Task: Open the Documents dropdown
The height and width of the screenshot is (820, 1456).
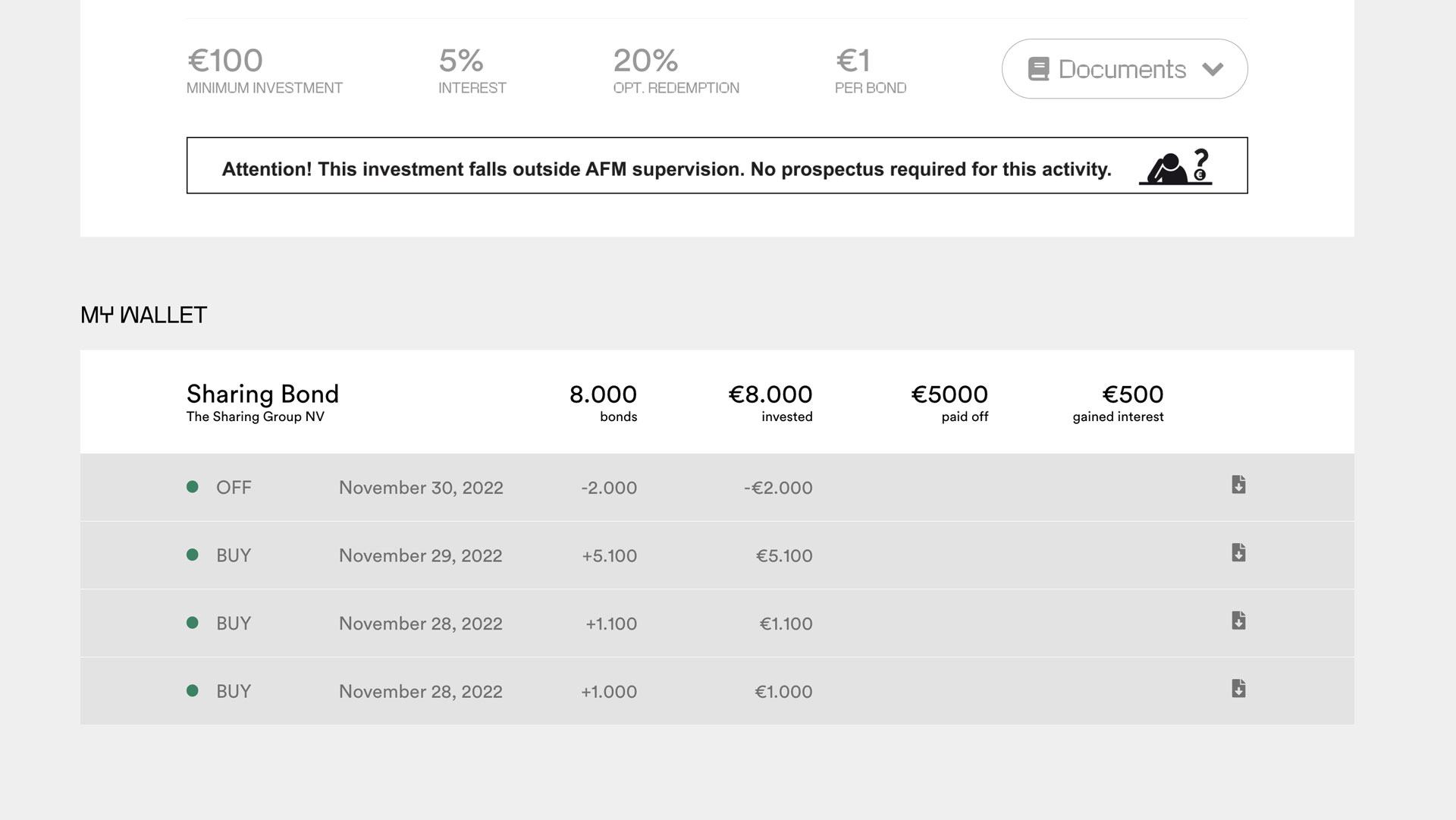Action: click(1125, 69)
